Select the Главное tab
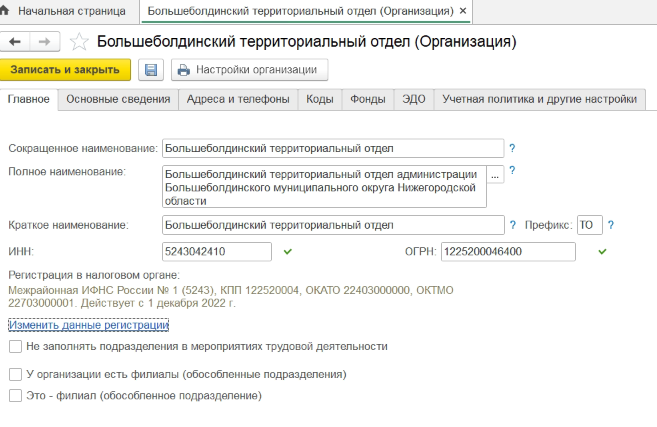Image resolution: width=657 pixels, height=427 pixels. 28,99
